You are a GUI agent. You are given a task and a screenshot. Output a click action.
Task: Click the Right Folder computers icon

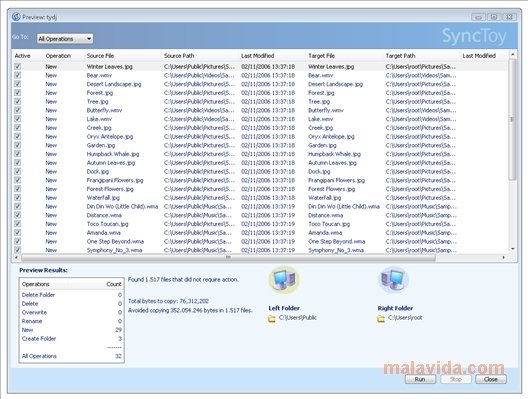(x=393, y=280)
